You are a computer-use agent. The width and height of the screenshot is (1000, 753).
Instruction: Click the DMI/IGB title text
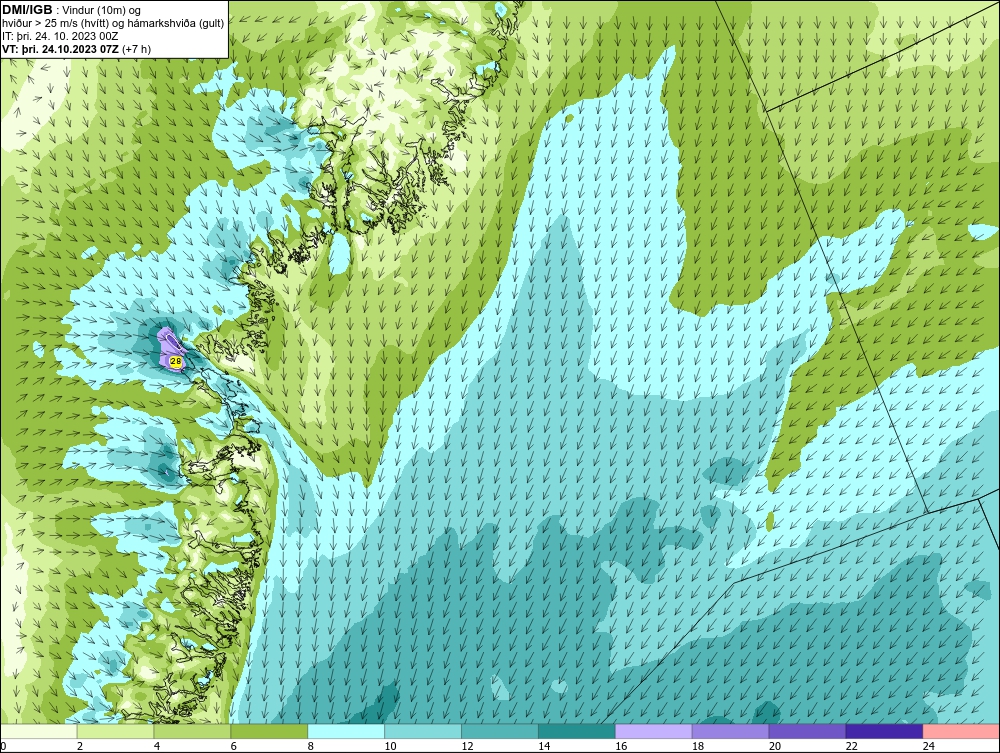27,10
